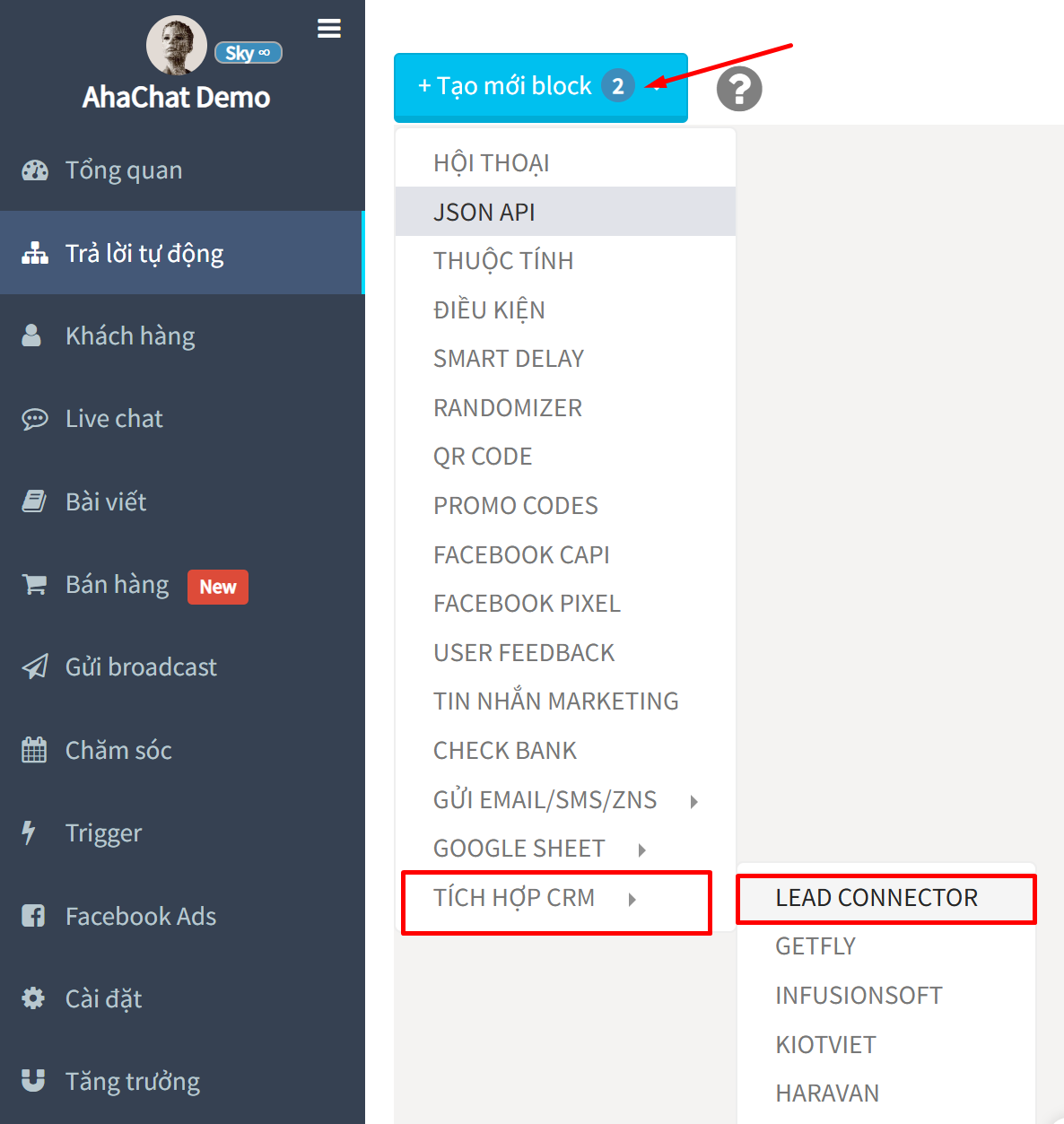Viewport: 1064px width, 1124px height.
Task: Click the number 2 badge on Tạo mới block
Action: 618,86
